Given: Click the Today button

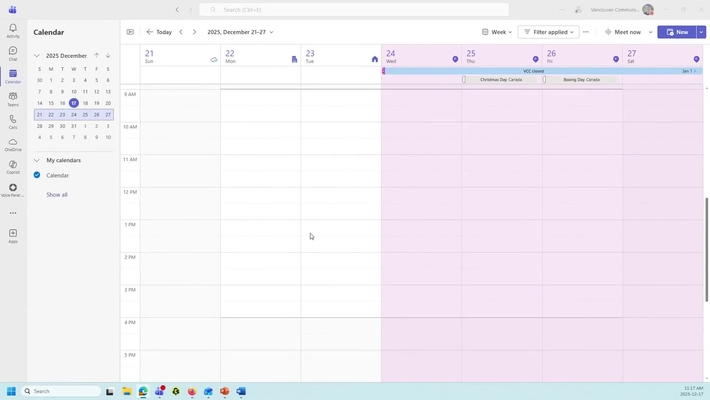Looking at the screenshot, I should coord(159,32).
